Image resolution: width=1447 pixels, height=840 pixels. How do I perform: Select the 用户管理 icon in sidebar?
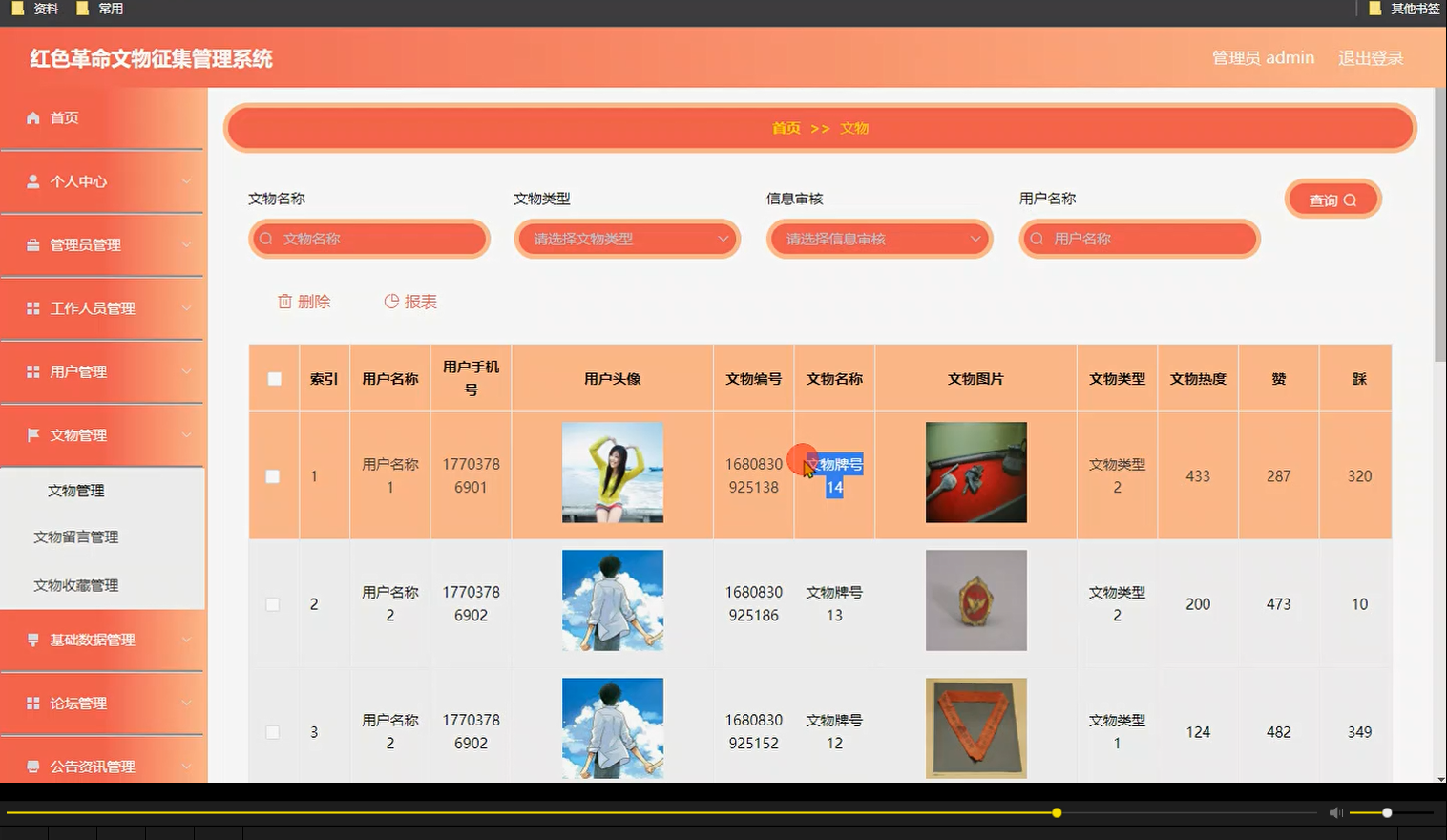34,371
